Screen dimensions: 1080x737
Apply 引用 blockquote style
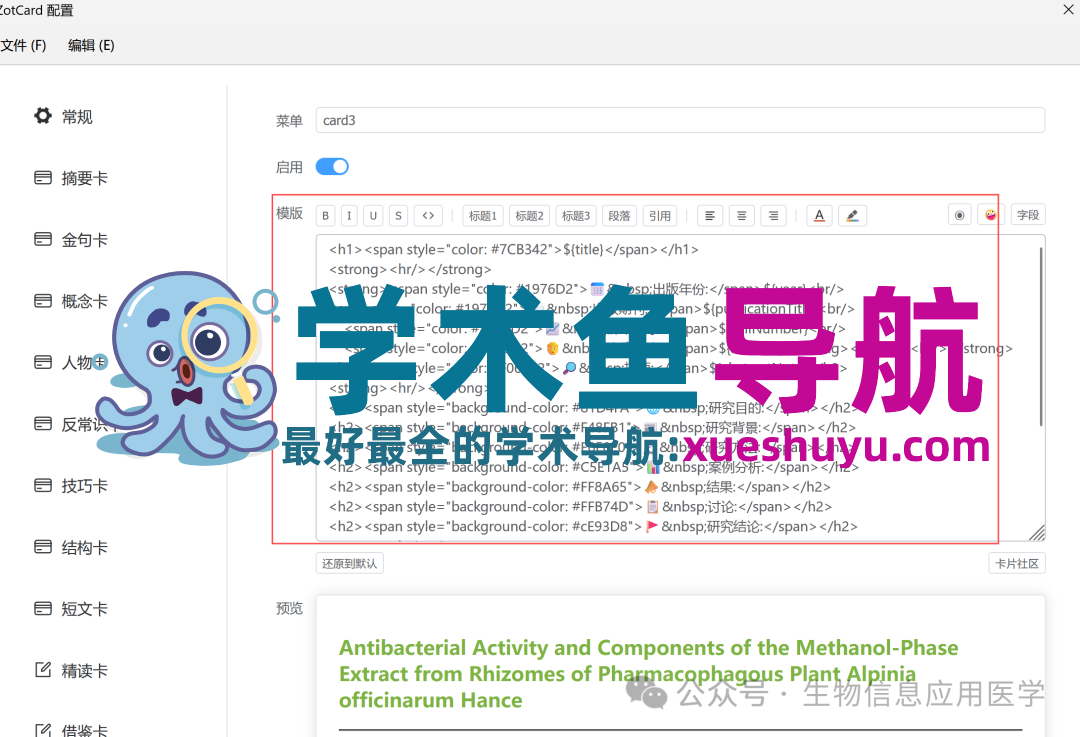click(x=660, y=216)
